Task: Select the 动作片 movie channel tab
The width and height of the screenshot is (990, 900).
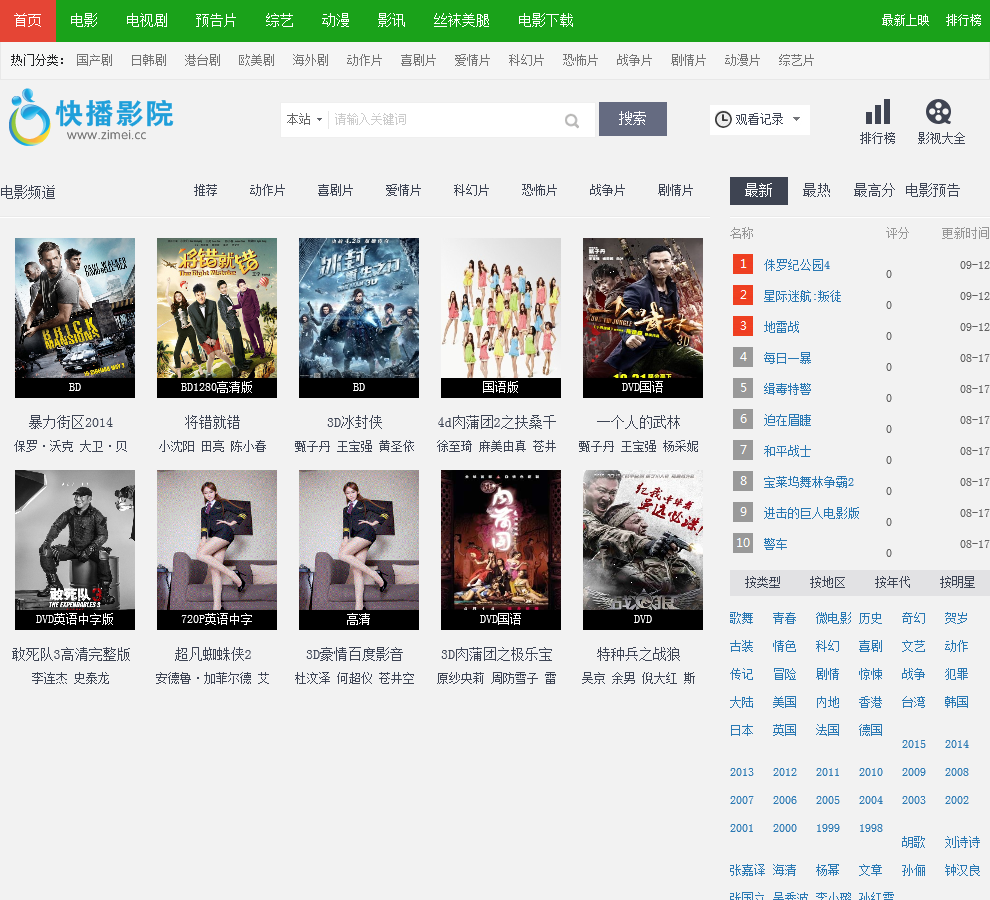Action: click(268, 191)
